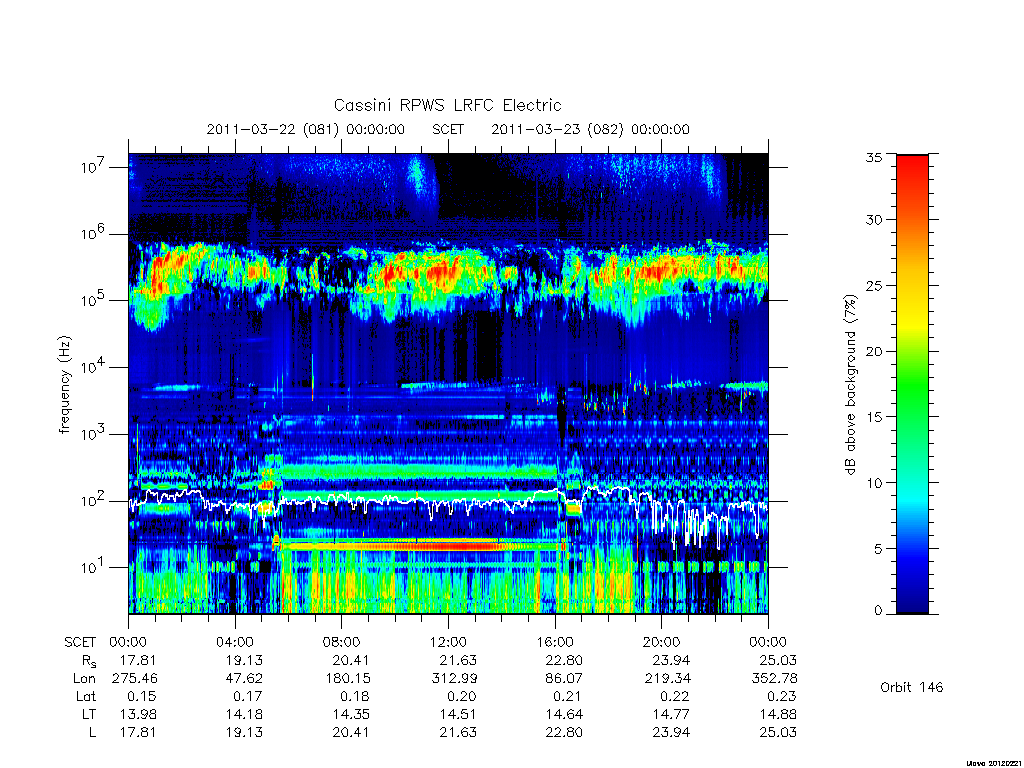Image resolution: width=1024 pixels, height=768 pixels.
Task: Select the 10^7 frequency axis tick label
Action: tap(94, 167)
